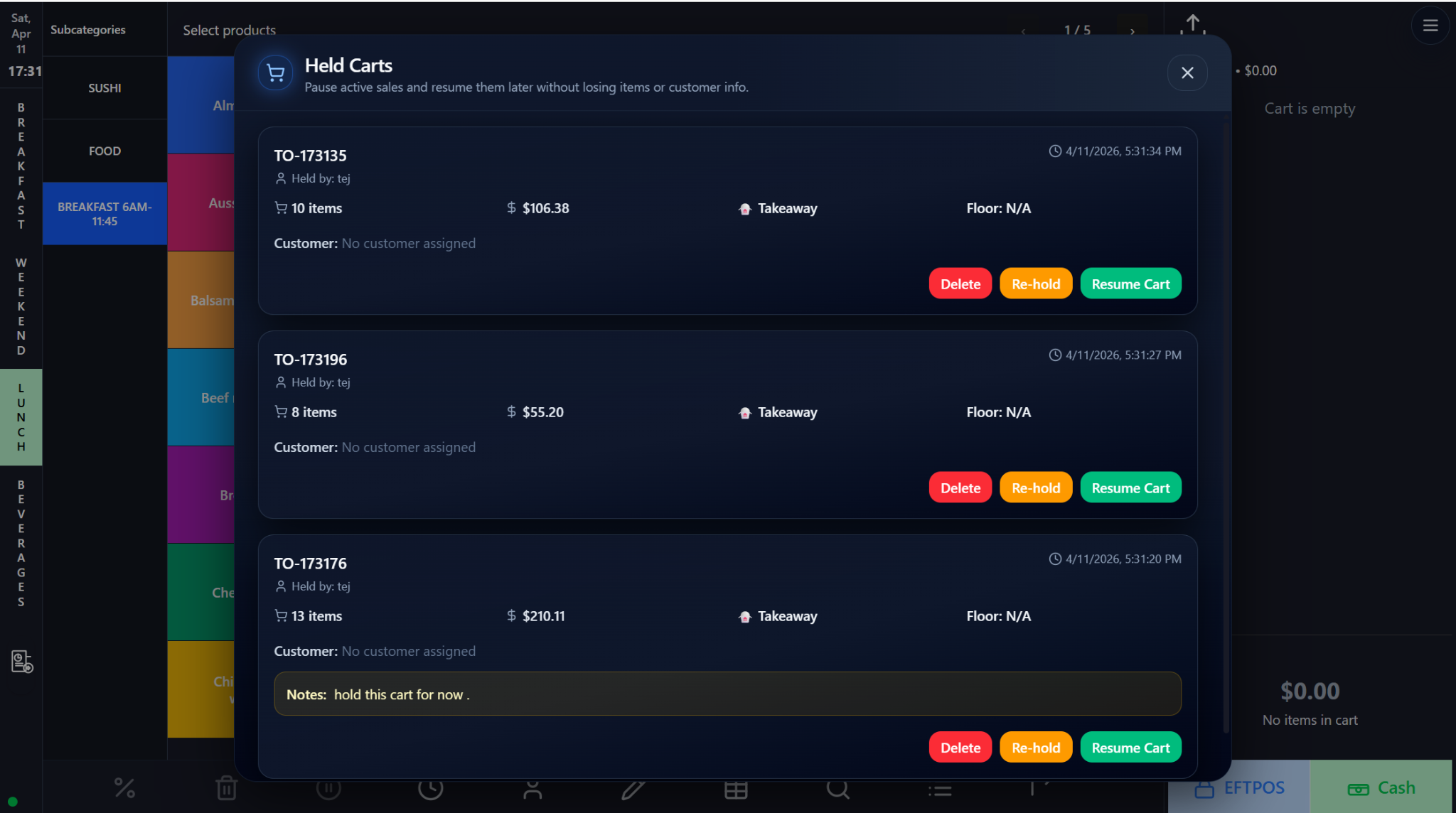Image resolution: width=1456 pixels, height=813 pixels.
Task: Re-hold cart TO-173176
Action: pos(1036,747)
